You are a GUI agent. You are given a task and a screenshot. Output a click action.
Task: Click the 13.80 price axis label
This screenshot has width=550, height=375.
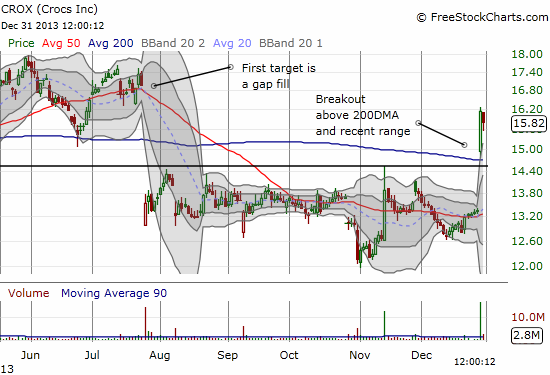click(527, 193)
